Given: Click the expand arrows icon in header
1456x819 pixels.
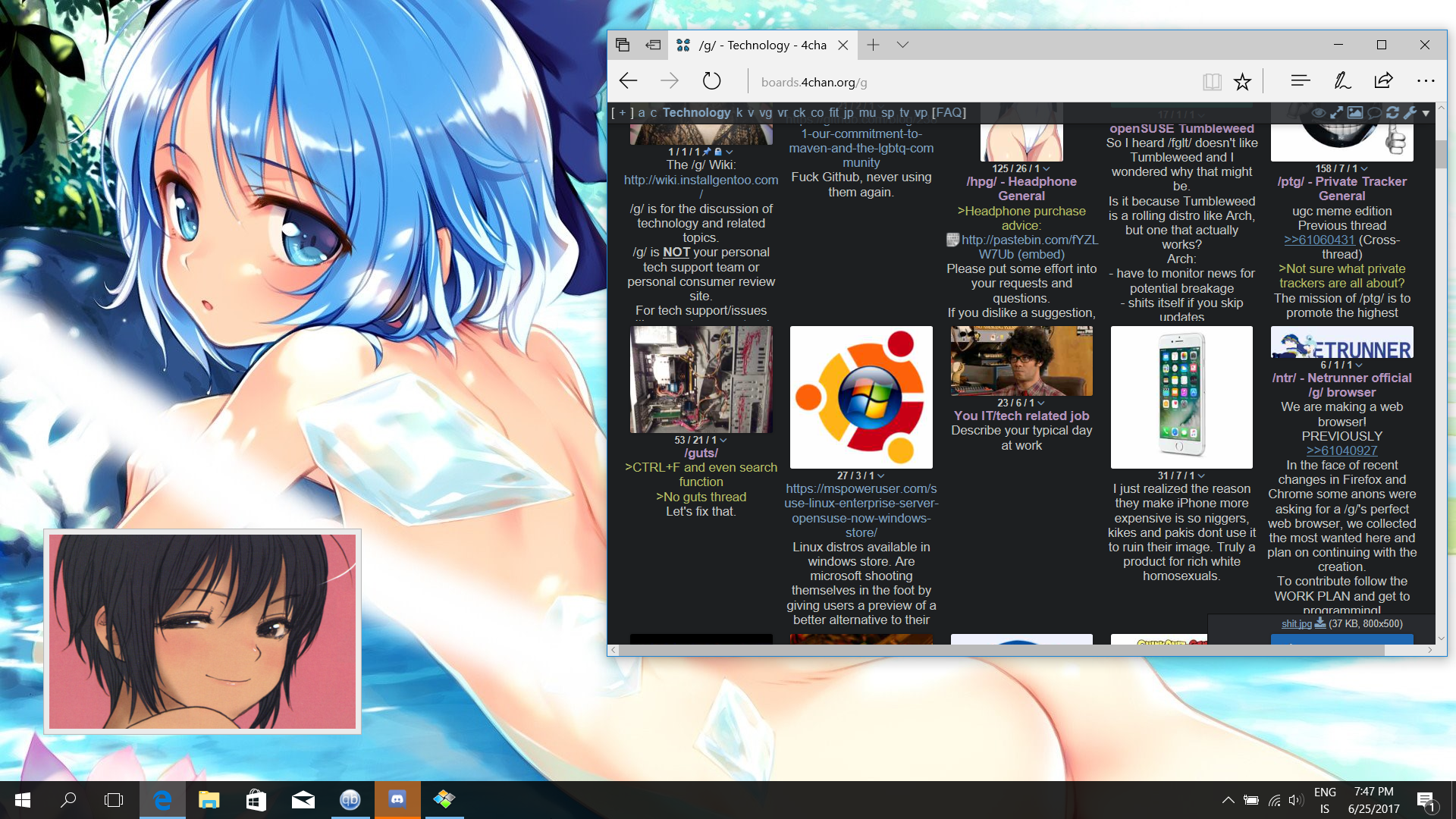Looking at the screenshot, I should click(x=1336, y=112).
